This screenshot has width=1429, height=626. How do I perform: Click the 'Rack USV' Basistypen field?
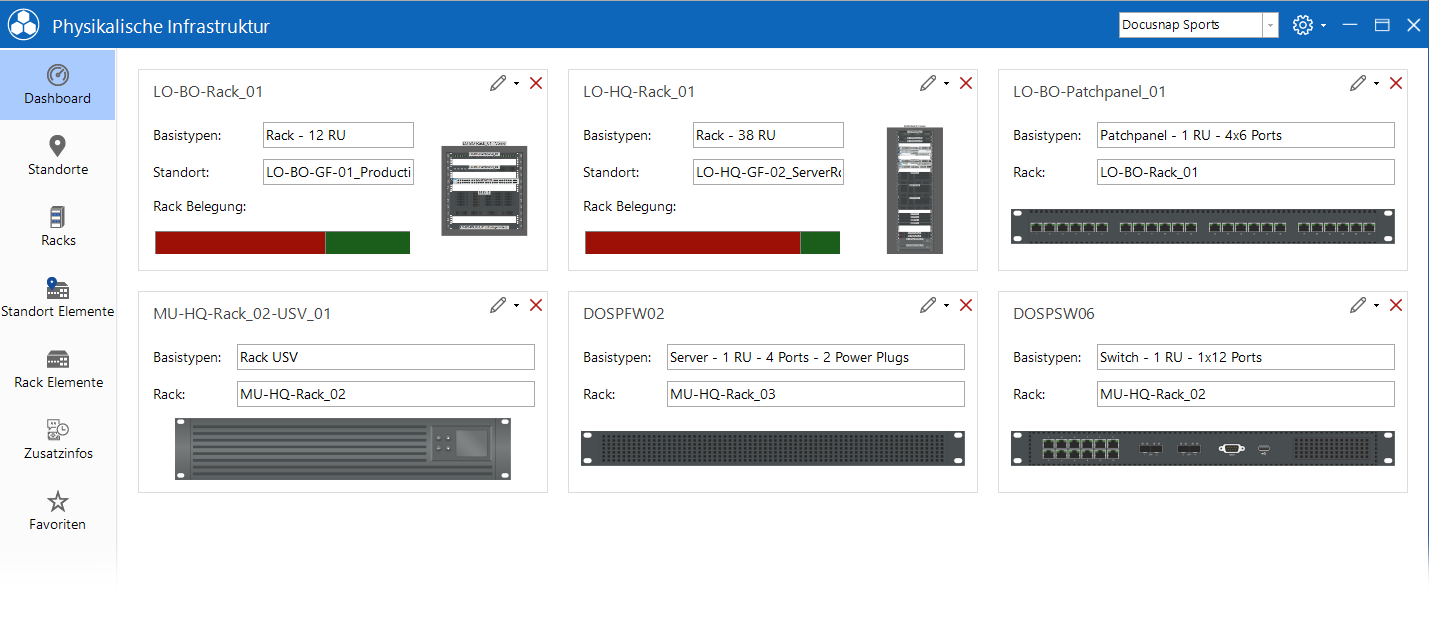pos(386,357)
